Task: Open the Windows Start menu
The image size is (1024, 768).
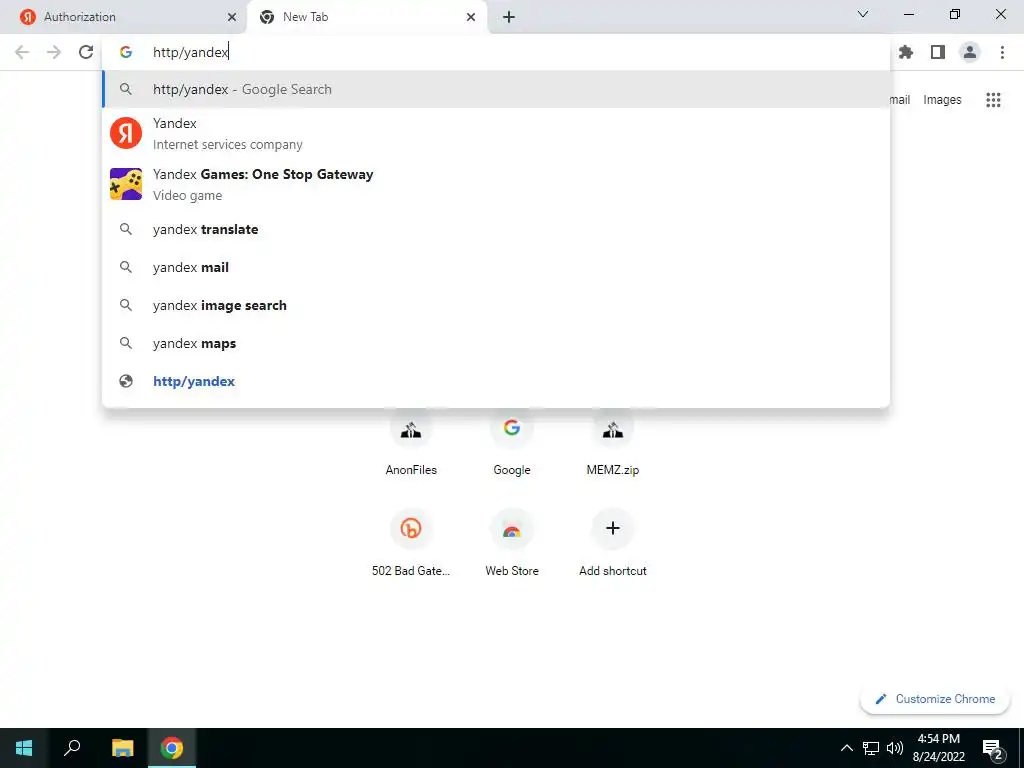Action: (24, 748)
